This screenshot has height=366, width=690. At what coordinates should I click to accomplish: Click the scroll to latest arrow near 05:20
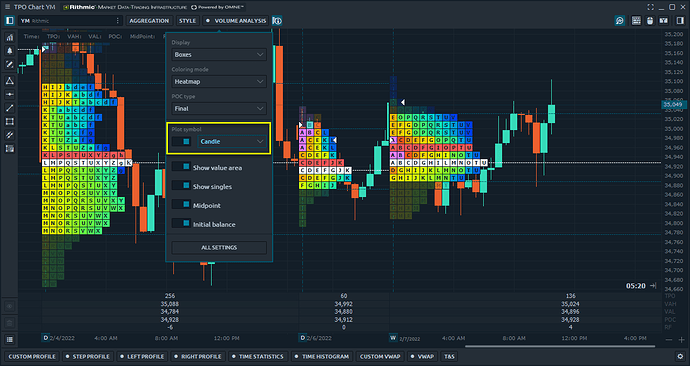coord(653,286)
